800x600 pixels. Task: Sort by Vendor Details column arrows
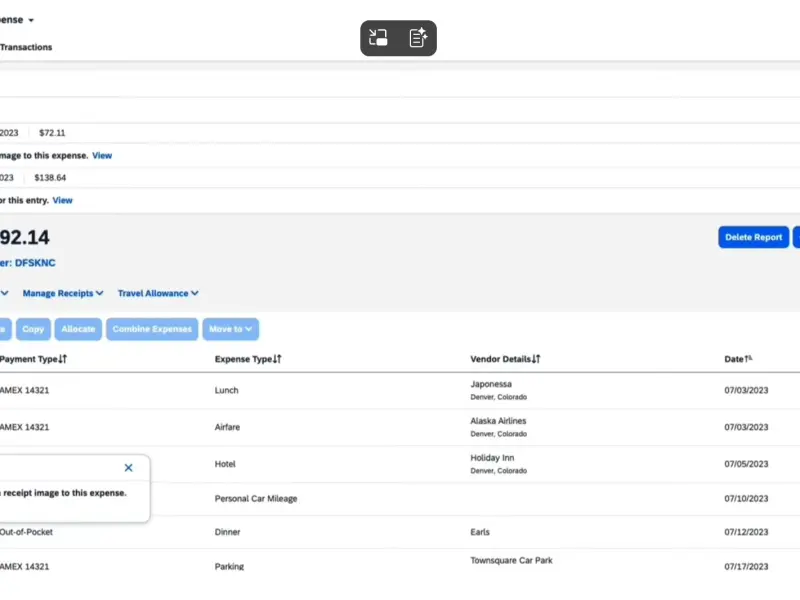click(x=536, y=359)
